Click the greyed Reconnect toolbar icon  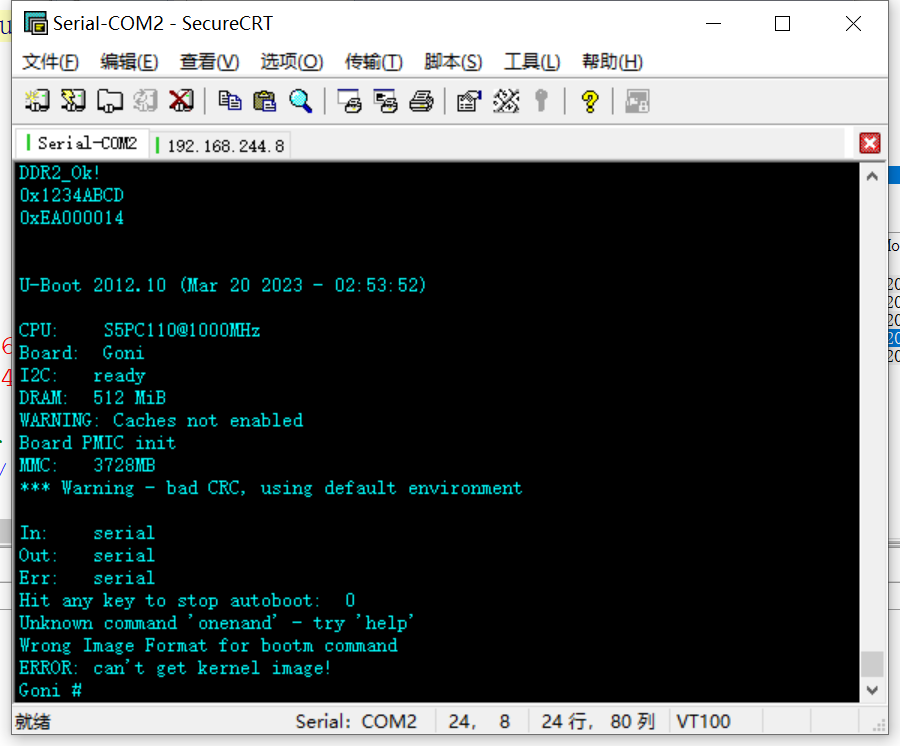point(145,101)
